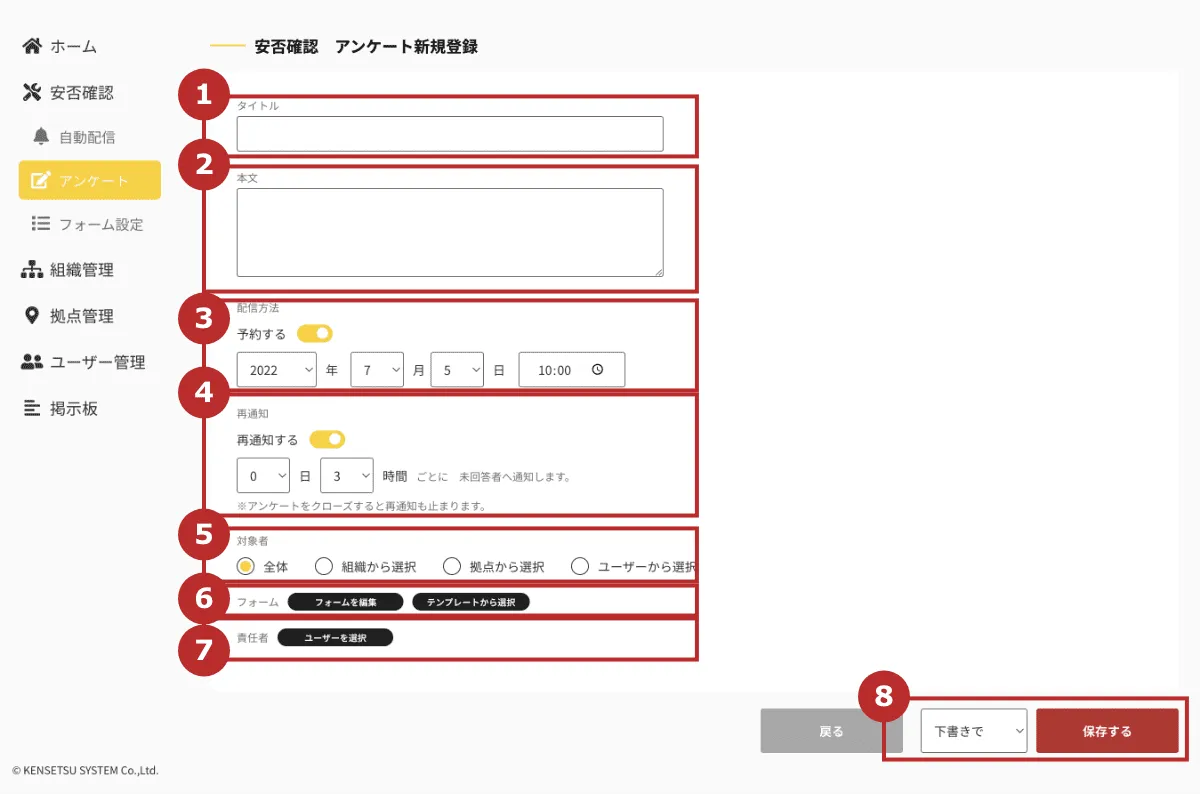Select the 安否確認 wrench icon
The image size is (1200, 794).
[x=33, y=92]
